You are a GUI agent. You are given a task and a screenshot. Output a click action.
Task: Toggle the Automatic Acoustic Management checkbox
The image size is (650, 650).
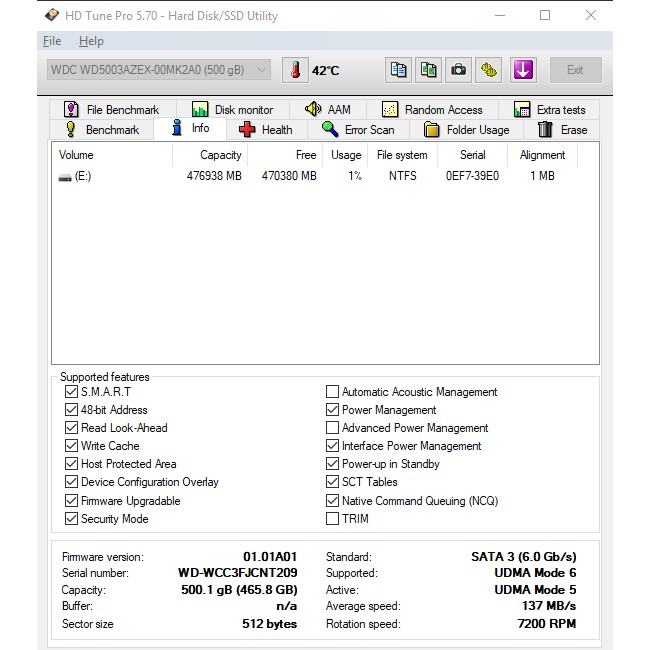[x=332, y=392]
